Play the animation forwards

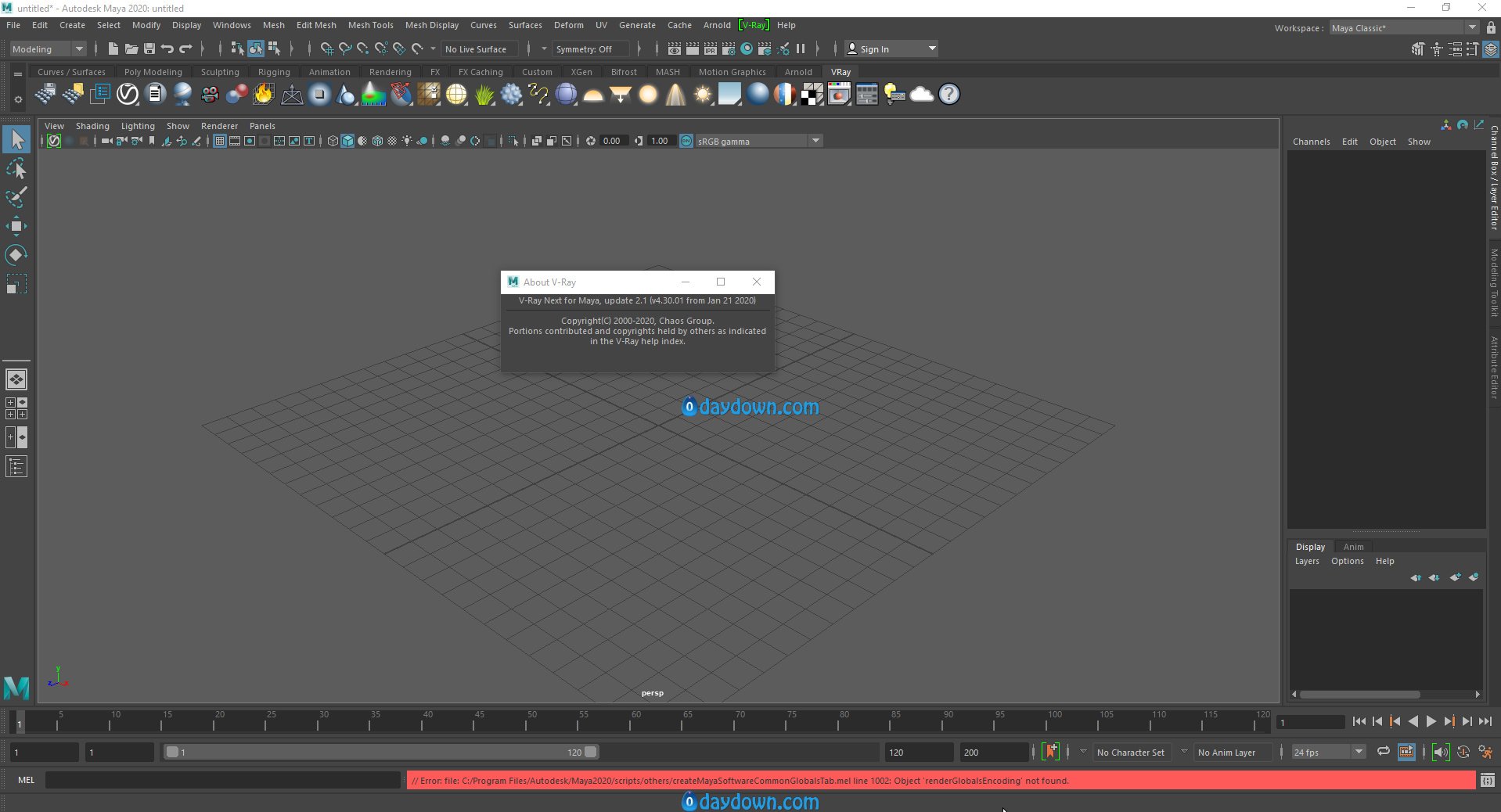1431,721
